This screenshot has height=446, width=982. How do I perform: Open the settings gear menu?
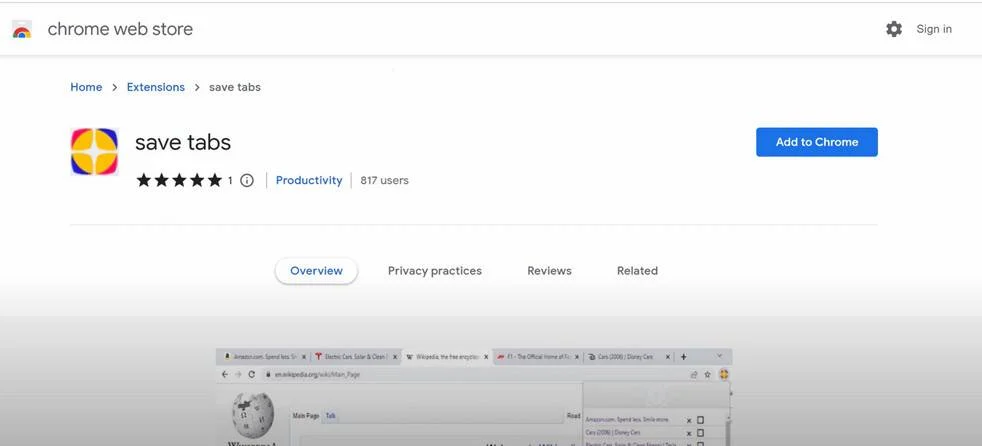[x=894, y=29]
